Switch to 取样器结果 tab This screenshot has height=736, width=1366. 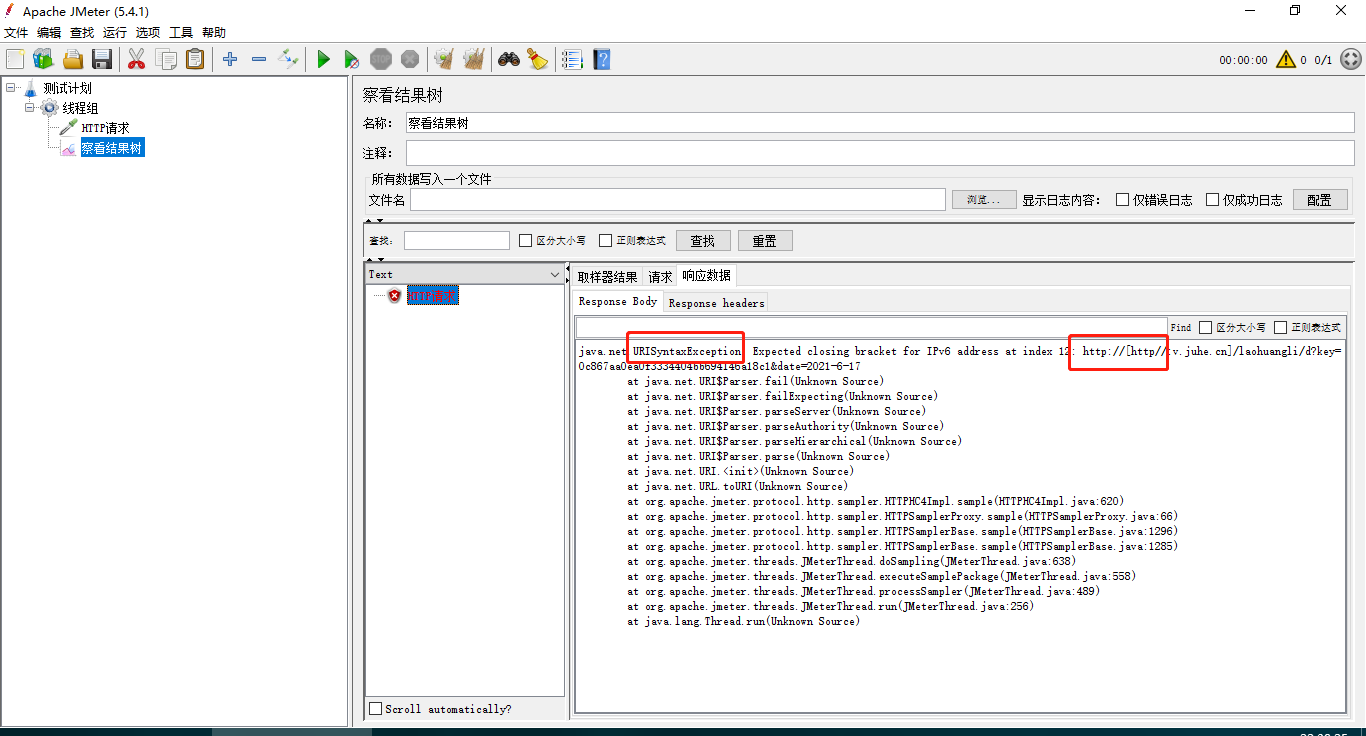[x=607, y=277]
